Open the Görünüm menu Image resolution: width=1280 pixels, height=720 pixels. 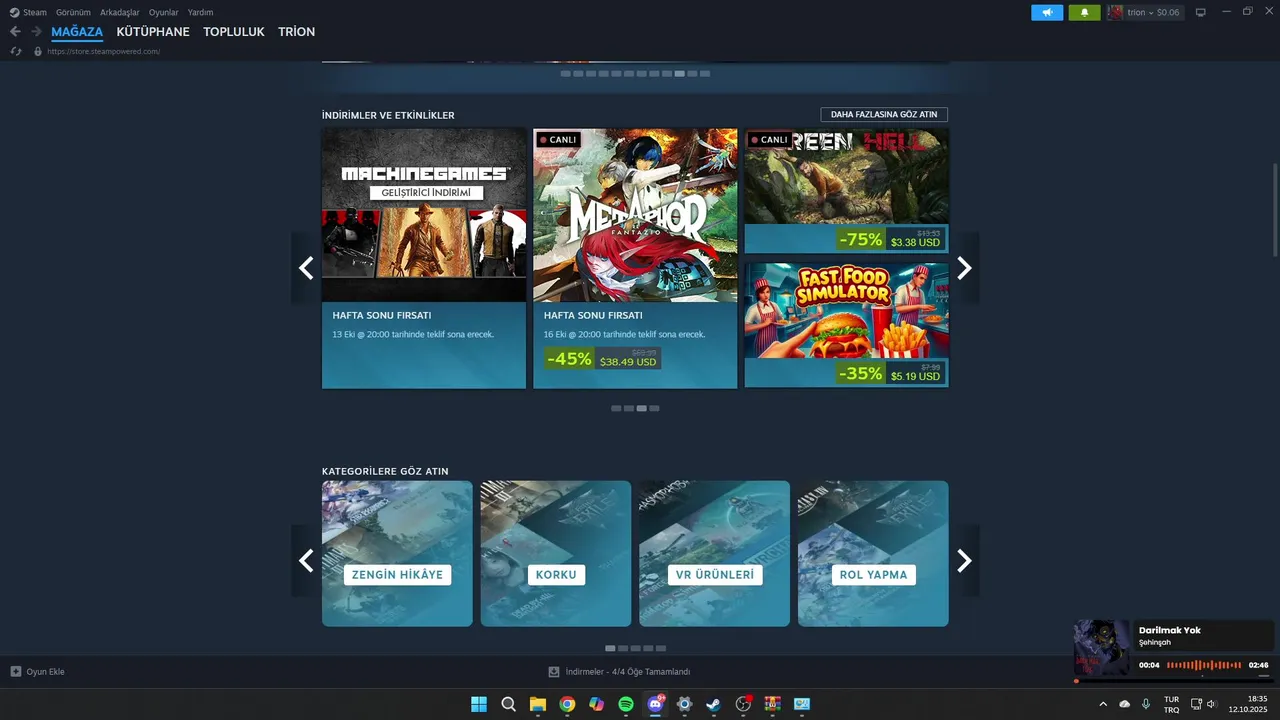[73, 12]
